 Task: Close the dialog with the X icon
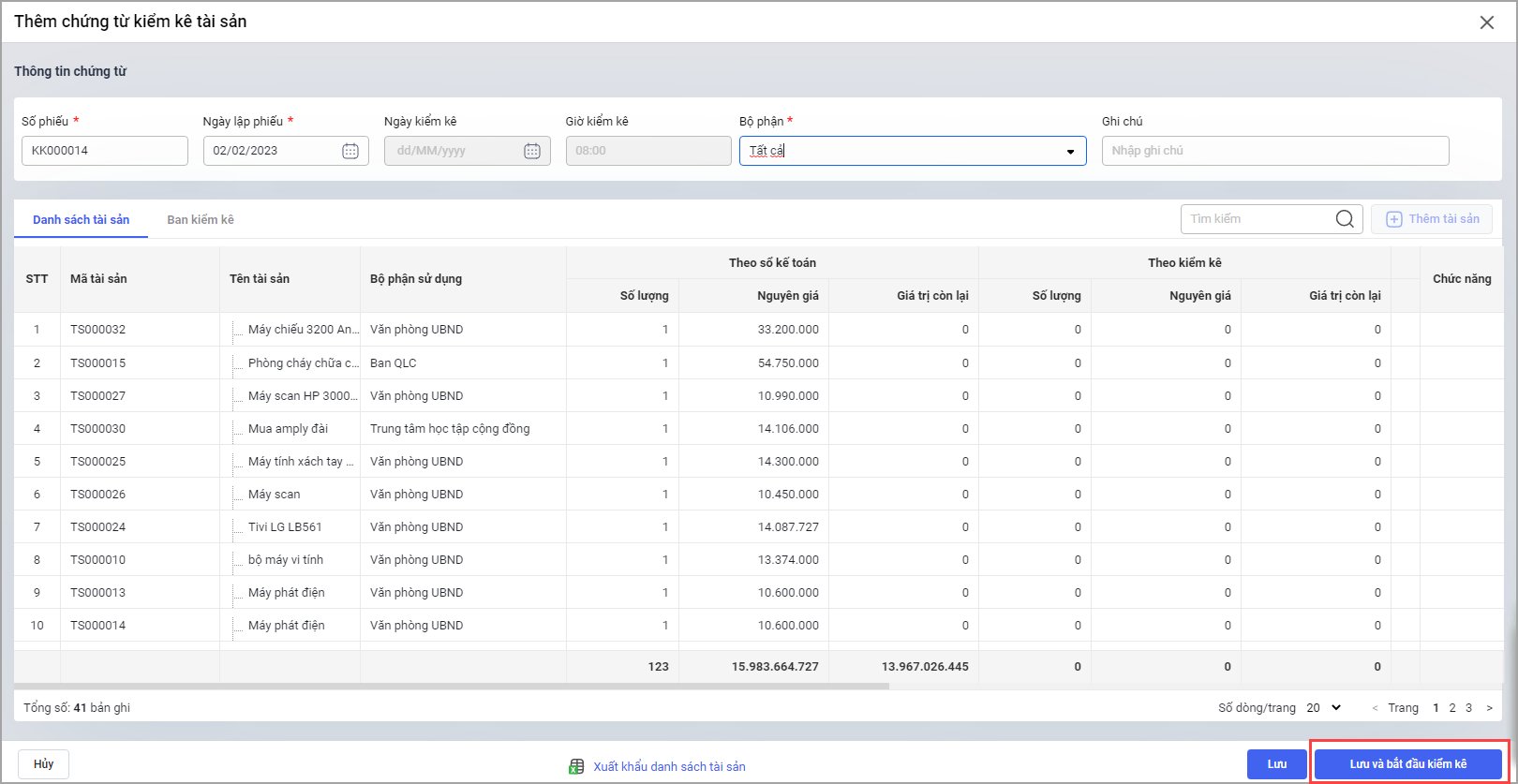click(1487, 22)
